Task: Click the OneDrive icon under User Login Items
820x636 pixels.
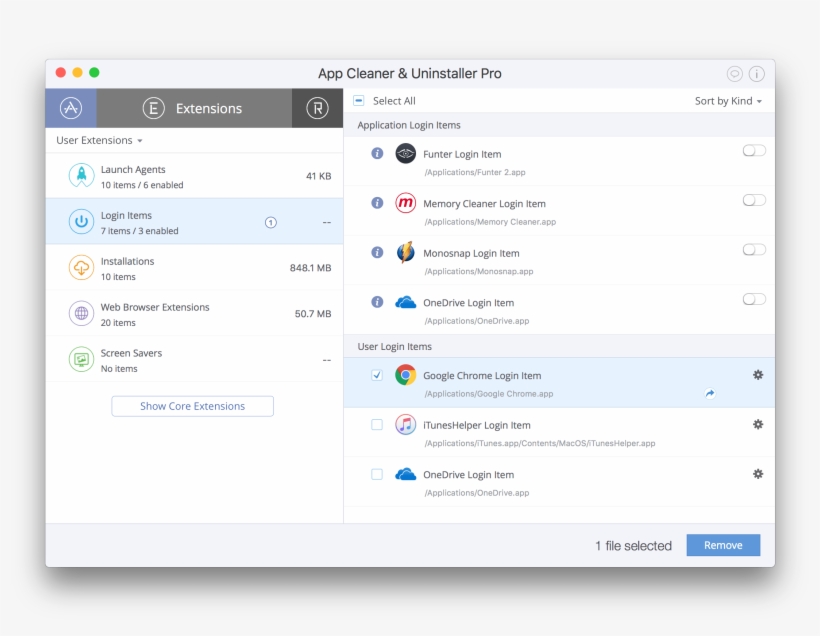Action: (x=405, y=474)
